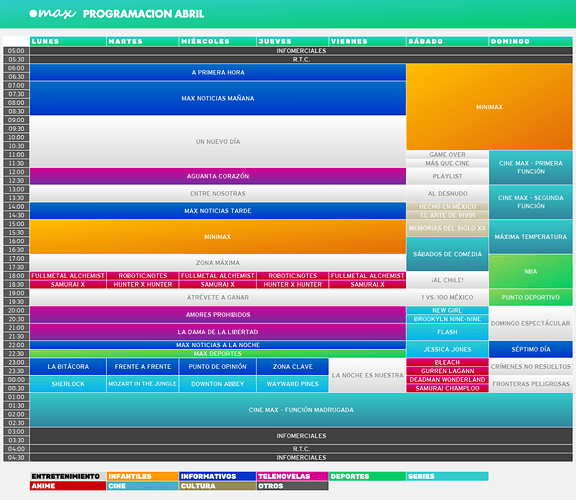
Task: Select the WAYWARD PINES slot
Action: point(292,384)
